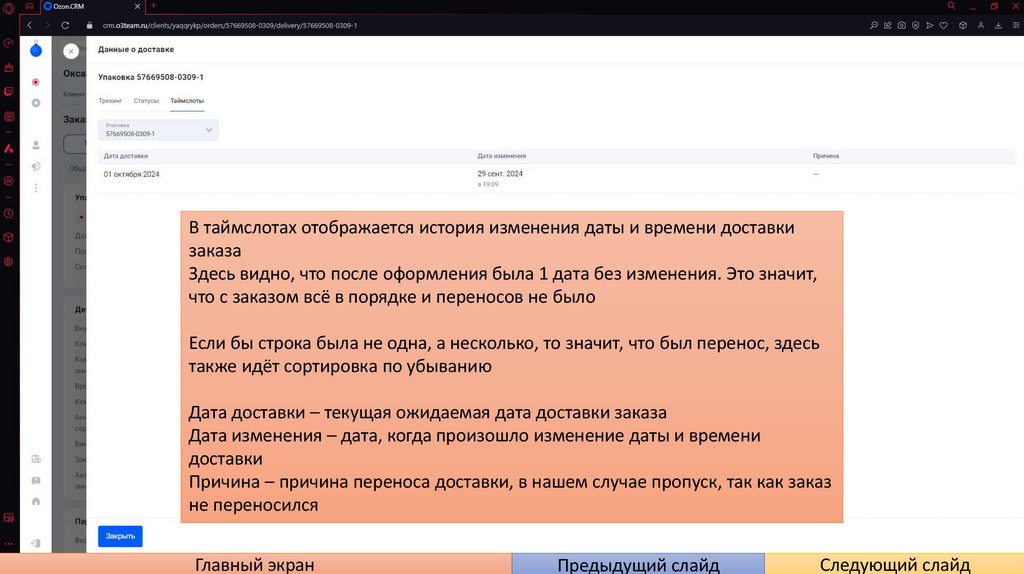
Task: Click the Причина column header
Action: pyautogui.click(x=826, y=156)
